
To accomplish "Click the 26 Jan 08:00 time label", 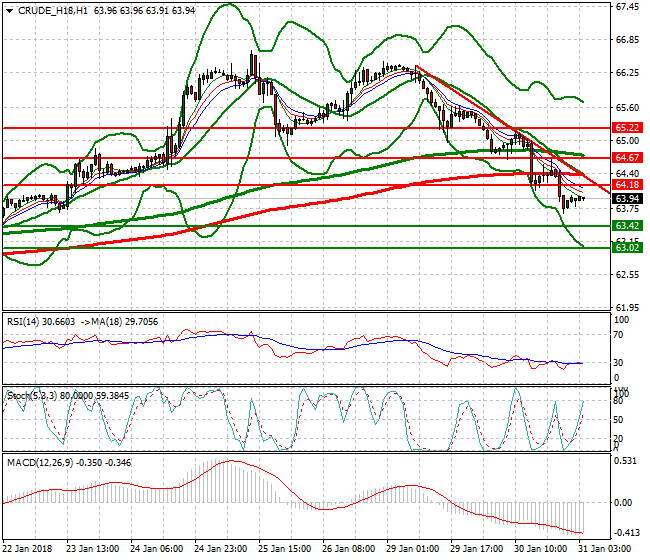I will [349, 549].
